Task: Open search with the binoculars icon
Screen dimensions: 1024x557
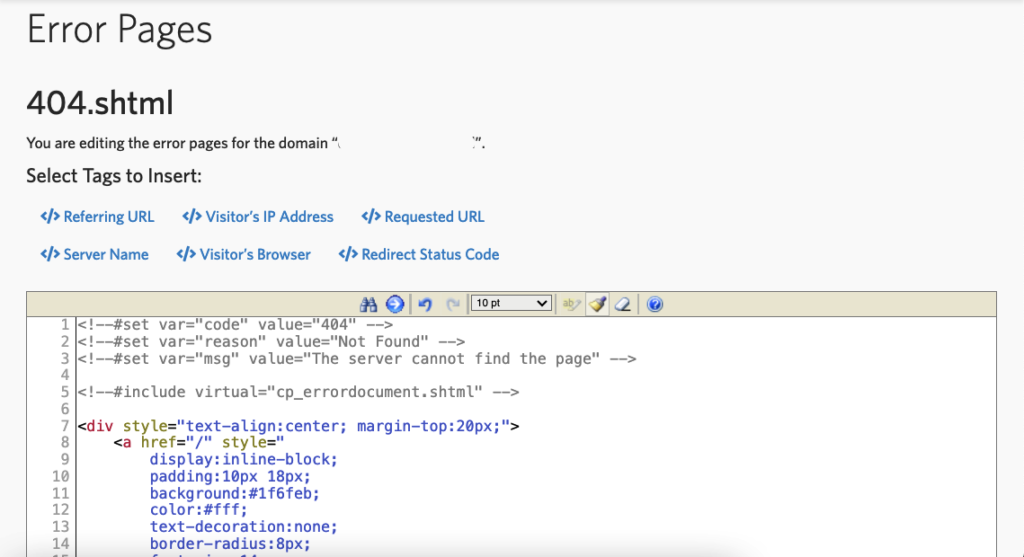Action: click(x=368, y=304)
